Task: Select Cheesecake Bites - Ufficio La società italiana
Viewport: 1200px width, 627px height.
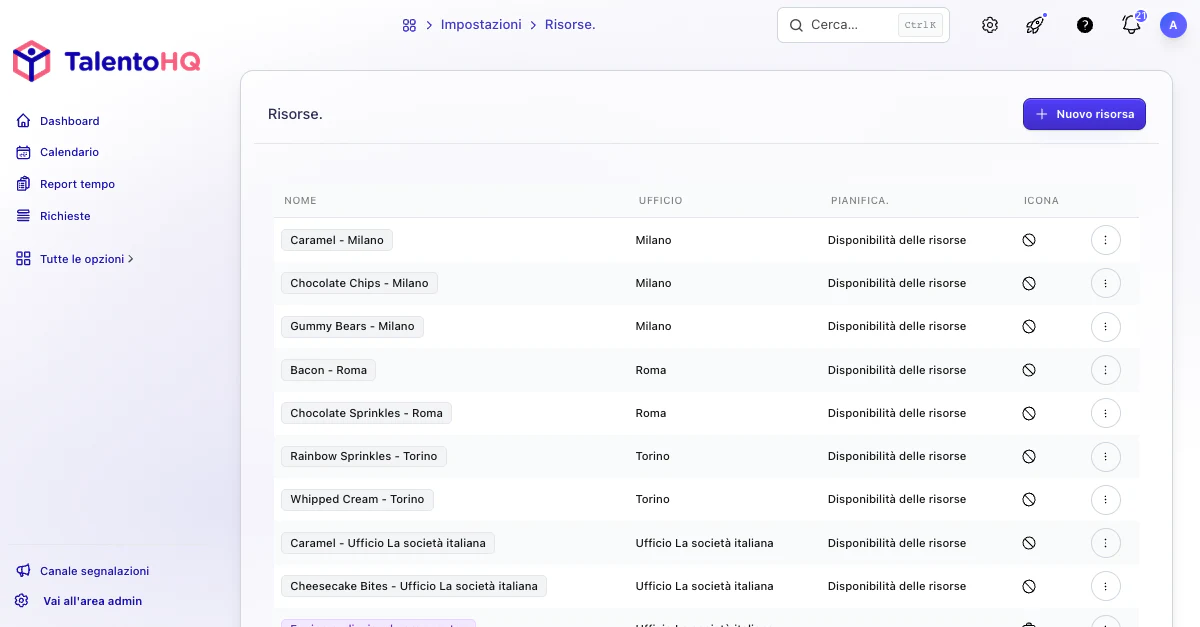Action: pos(414,586)
